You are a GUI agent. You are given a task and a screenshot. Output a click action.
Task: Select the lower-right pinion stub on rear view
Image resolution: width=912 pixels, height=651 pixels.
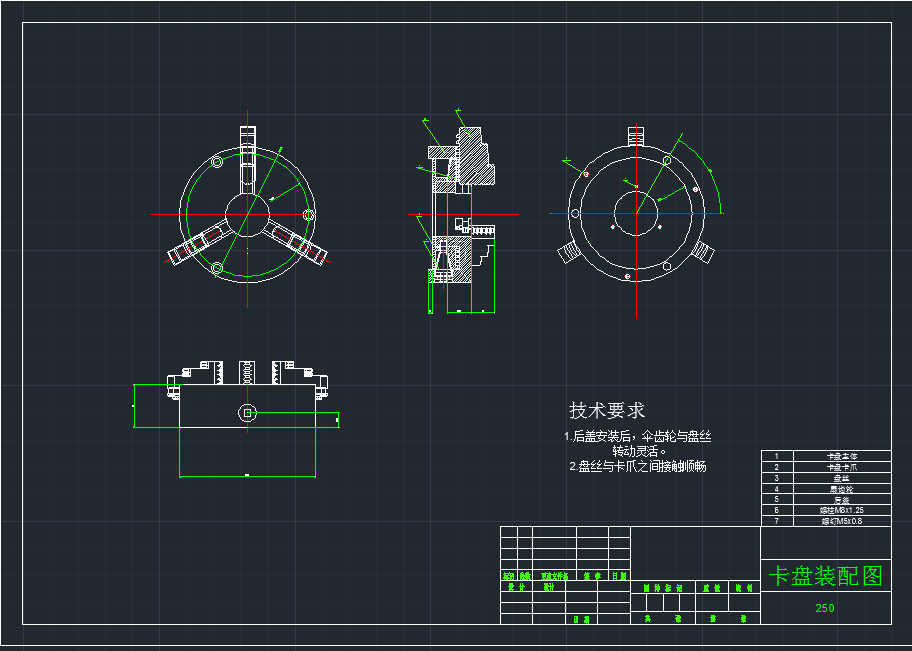[703, 251]
